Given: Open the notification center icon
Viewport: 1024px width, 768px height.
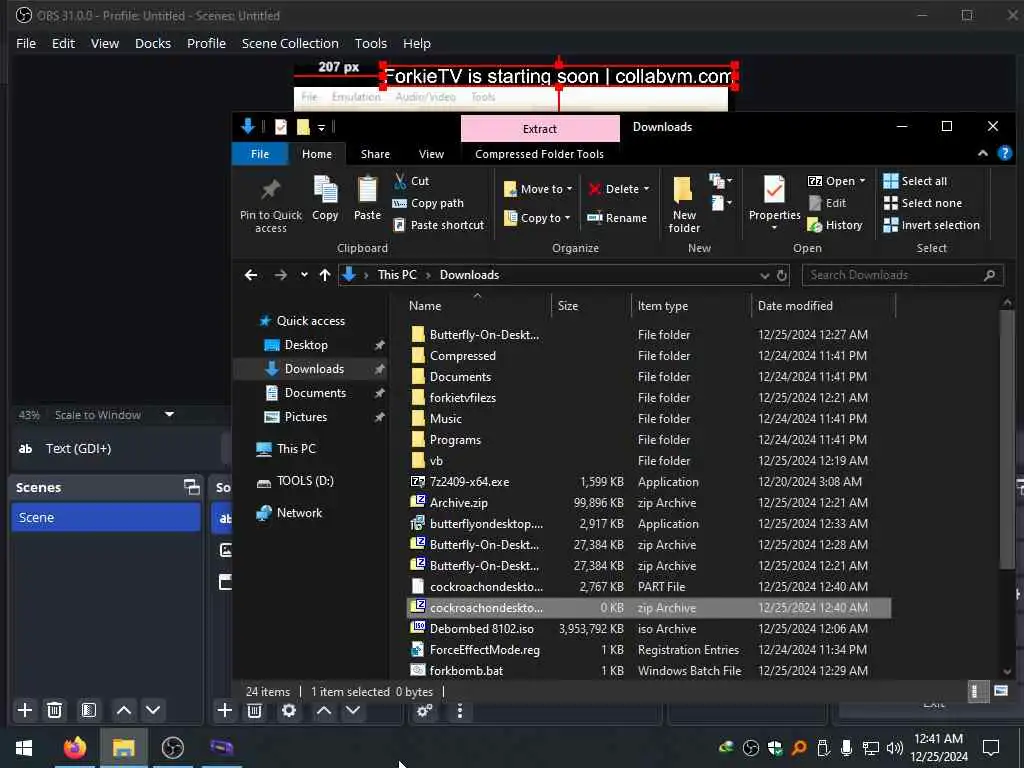Looking at the screenshot, I should (991, 748).
